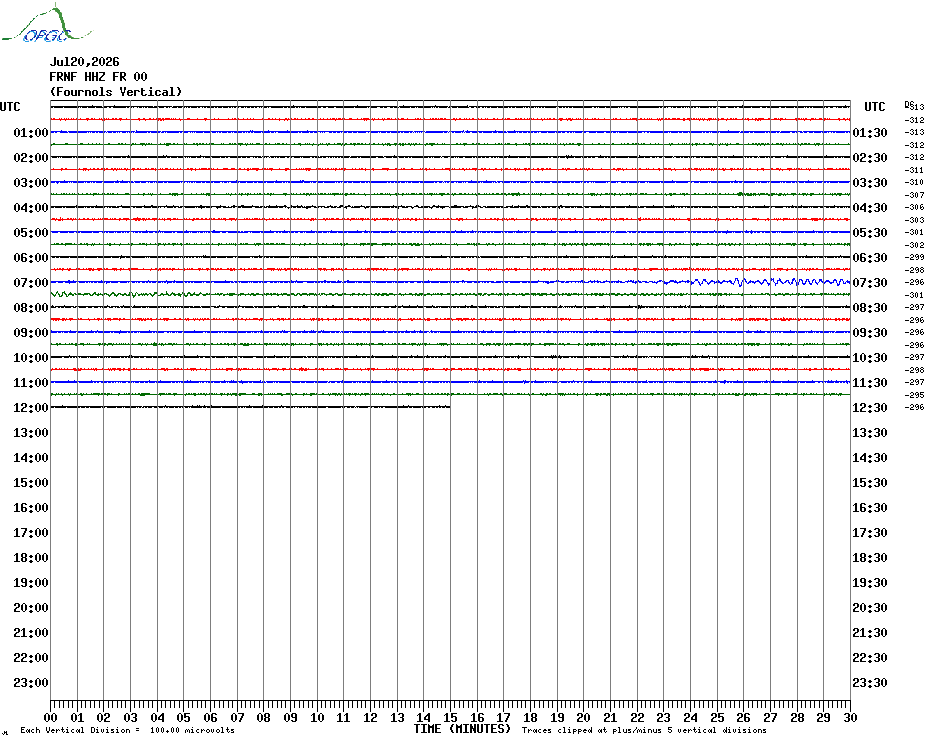Click the 16:30 right-side label
Image resolution: width=930 pixels, height=744 pixels.
pyautogui.click(x=870, y=507)
